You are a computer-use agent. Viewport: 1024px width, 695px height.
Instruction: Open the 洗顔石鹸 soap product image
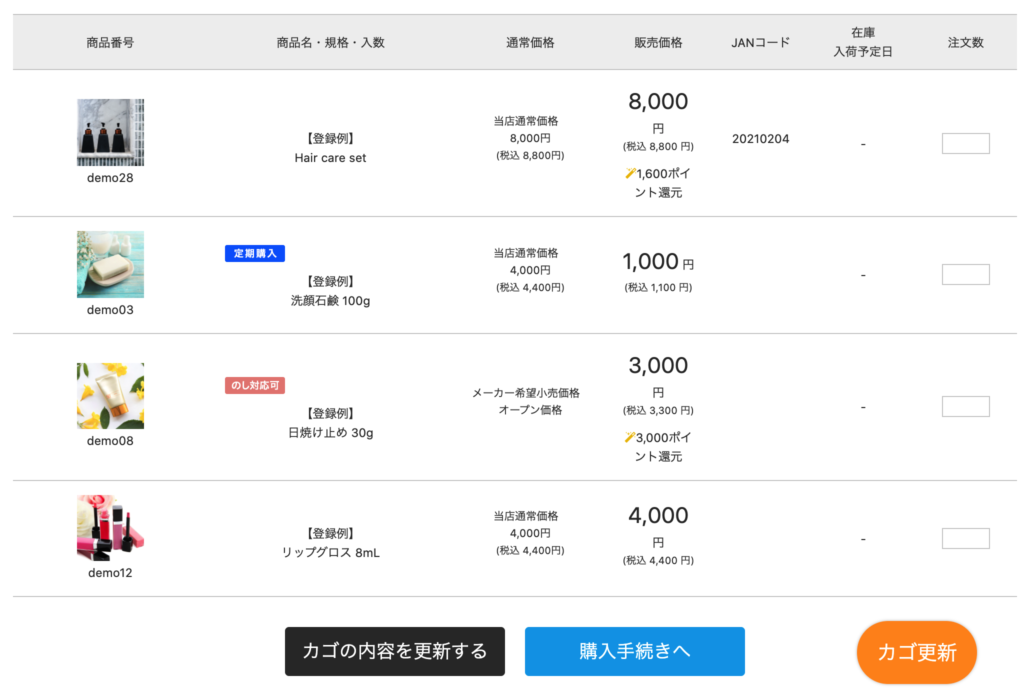[110, 264]
